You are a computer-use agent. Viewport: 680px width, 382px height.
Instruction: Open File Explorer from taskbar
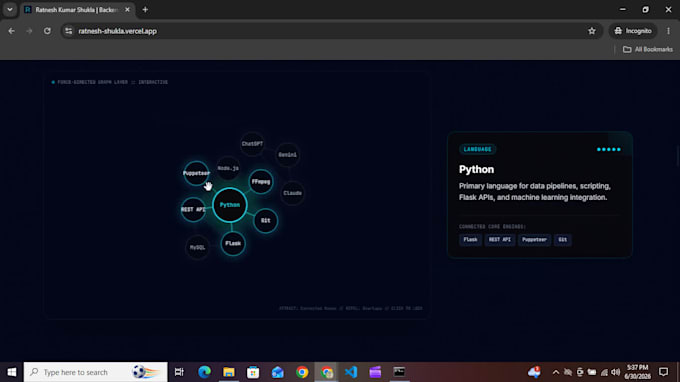coord(229,372)
